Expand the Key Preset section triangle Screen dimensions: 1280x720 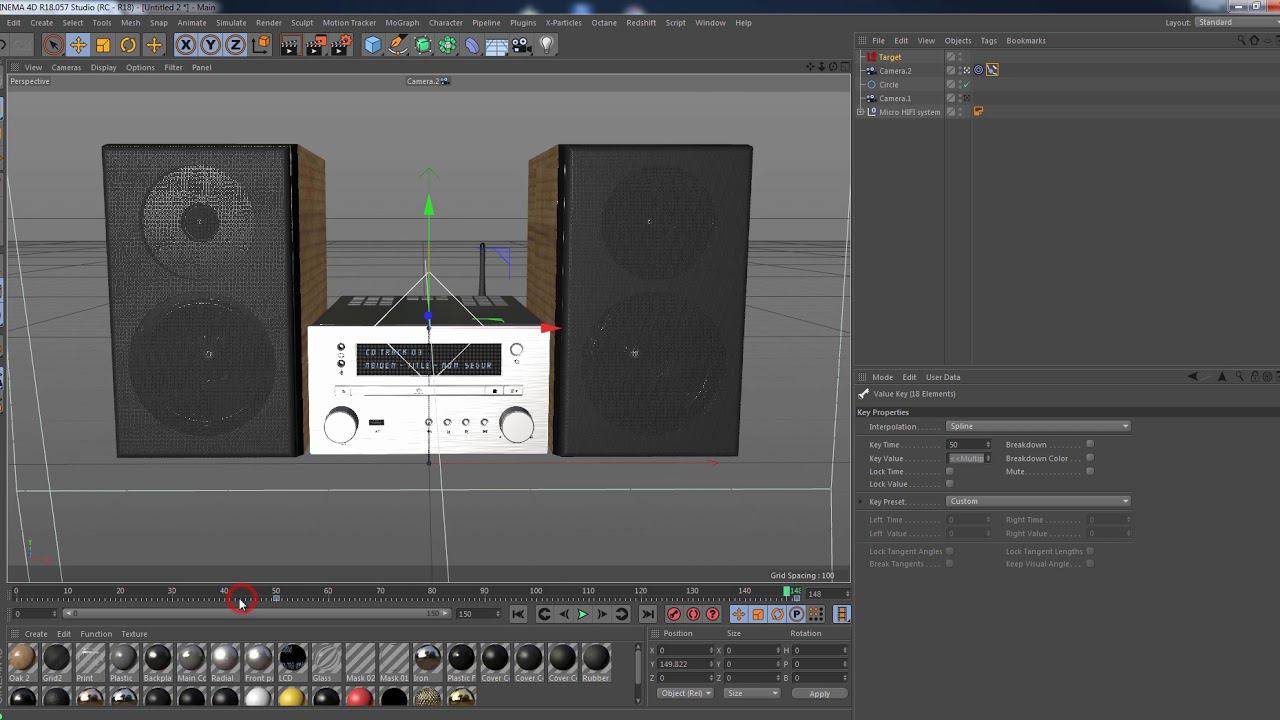tap(861, 502)
